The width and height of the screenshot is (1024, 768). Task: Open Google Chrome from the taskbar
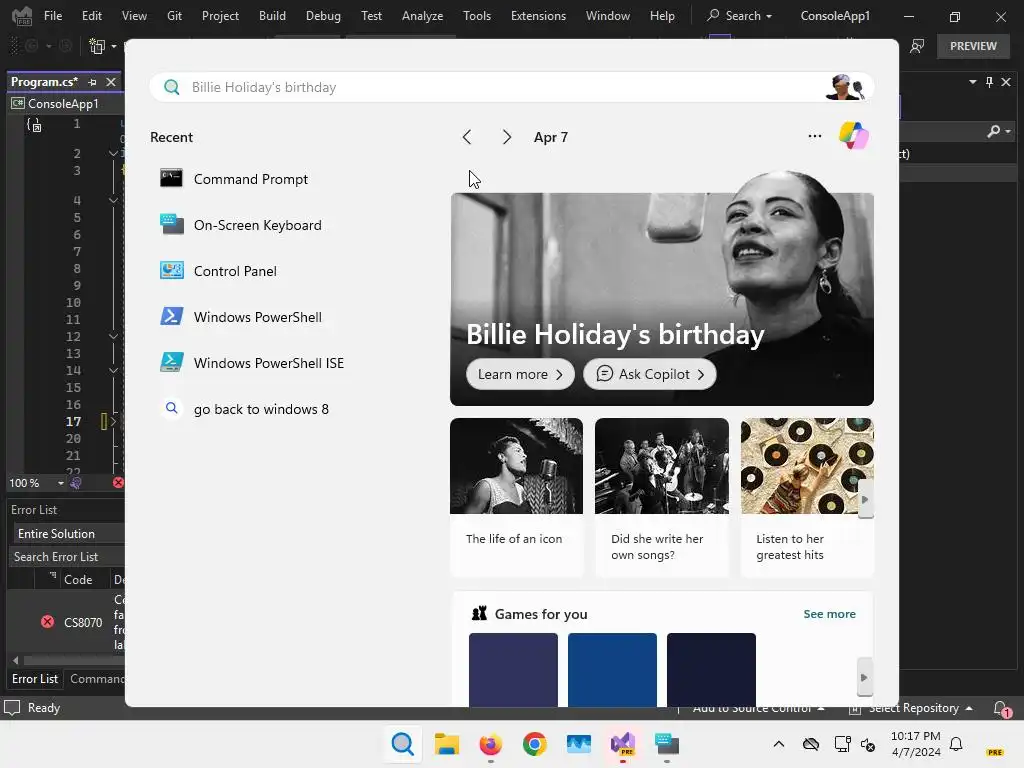[x=534, y=744]
